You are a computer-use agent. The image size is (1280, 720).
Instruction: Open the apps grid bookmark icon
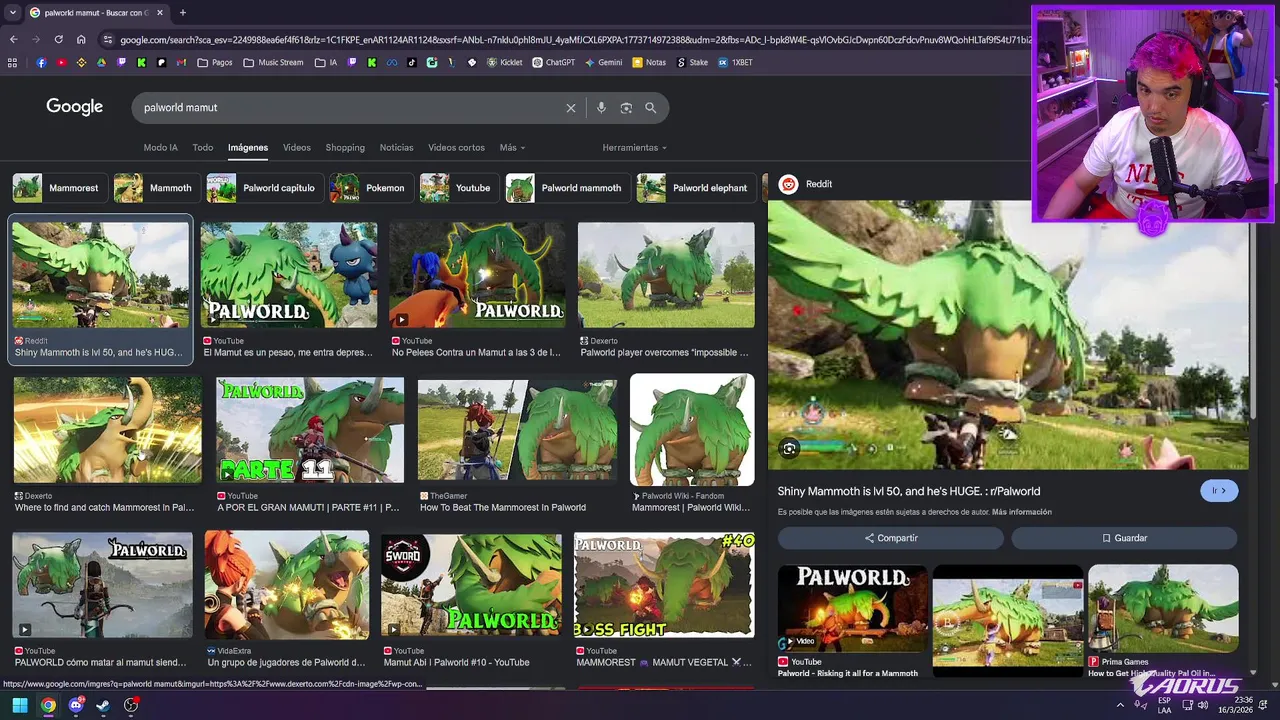[x=12, y=62]
